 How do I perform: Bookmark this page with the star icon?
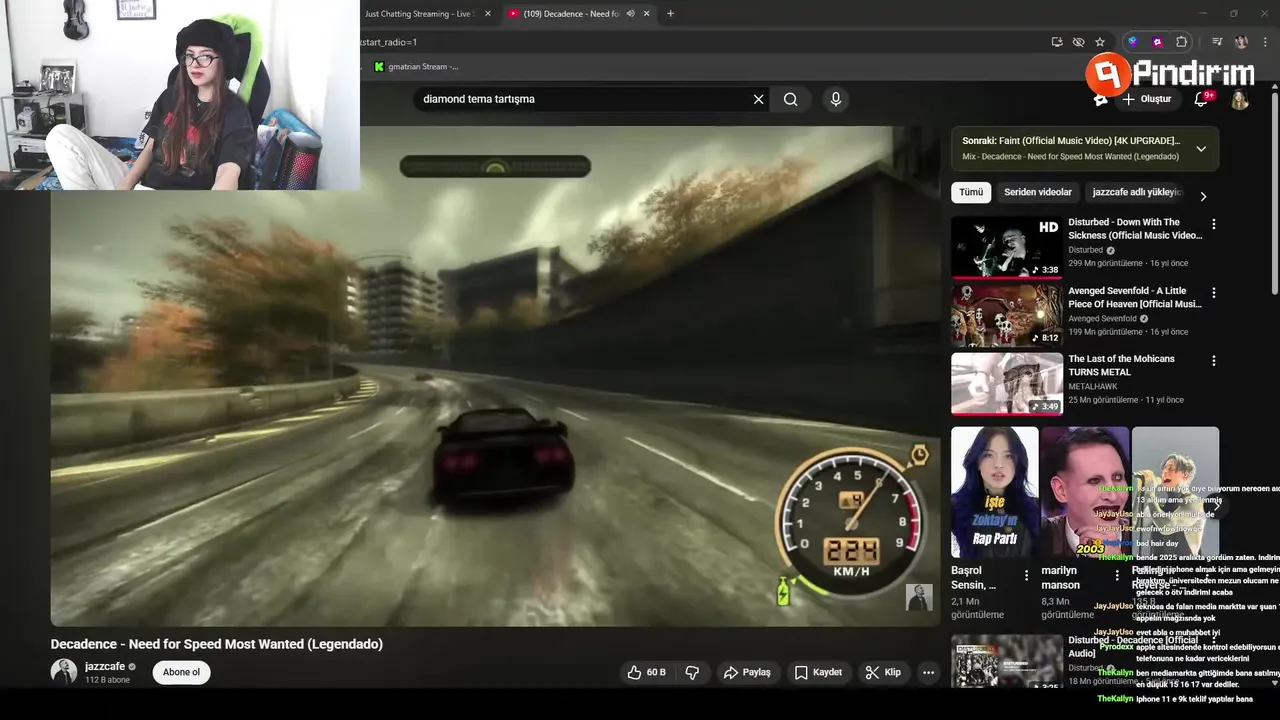pyautogui.click(x=1100, y=42)
